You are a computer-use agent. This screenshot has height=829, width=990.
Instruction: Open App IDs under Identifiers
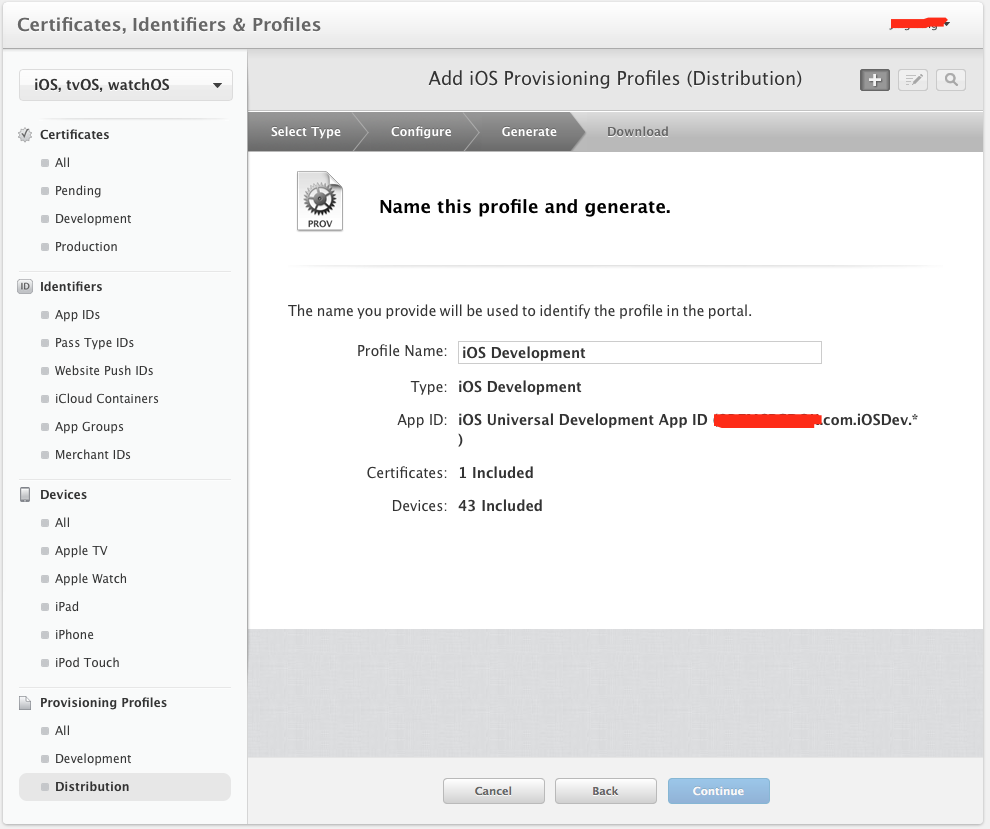click(x=77, y=315)
